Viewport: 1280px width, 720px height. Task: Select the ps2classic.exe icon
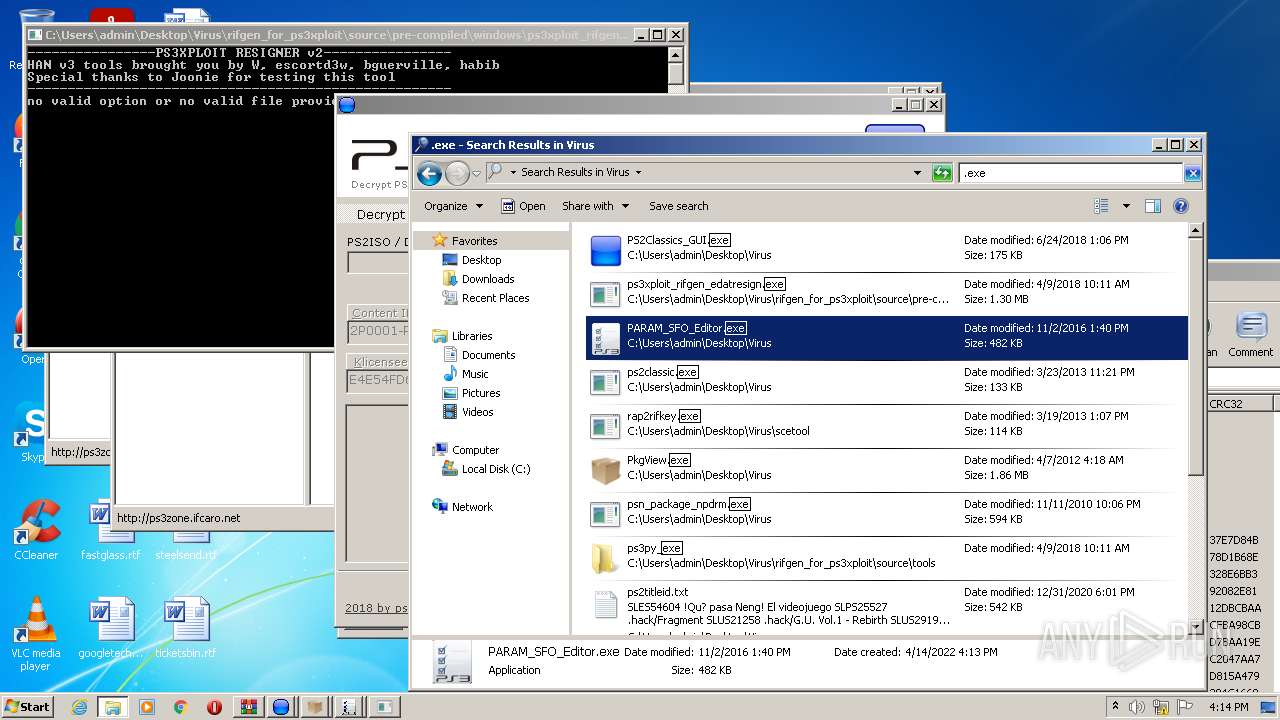606,382
